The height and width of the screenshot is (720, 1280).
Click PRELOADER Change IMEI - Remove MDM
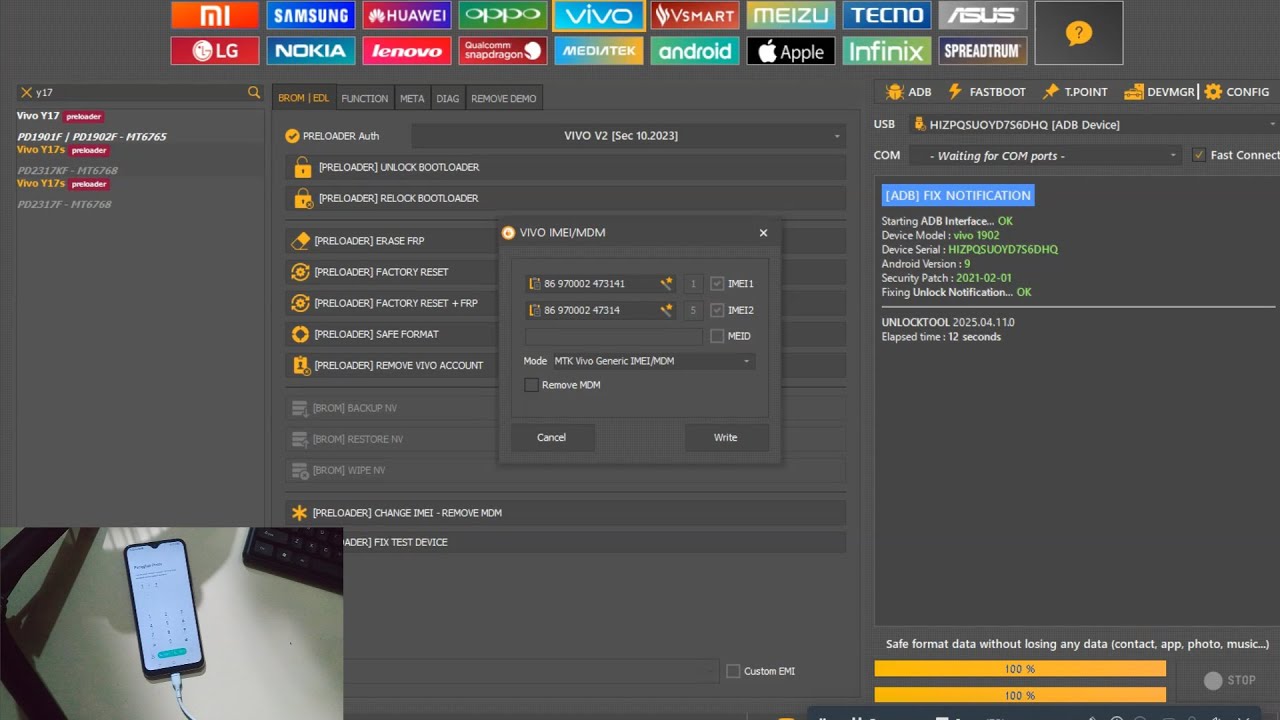[566, 513]
